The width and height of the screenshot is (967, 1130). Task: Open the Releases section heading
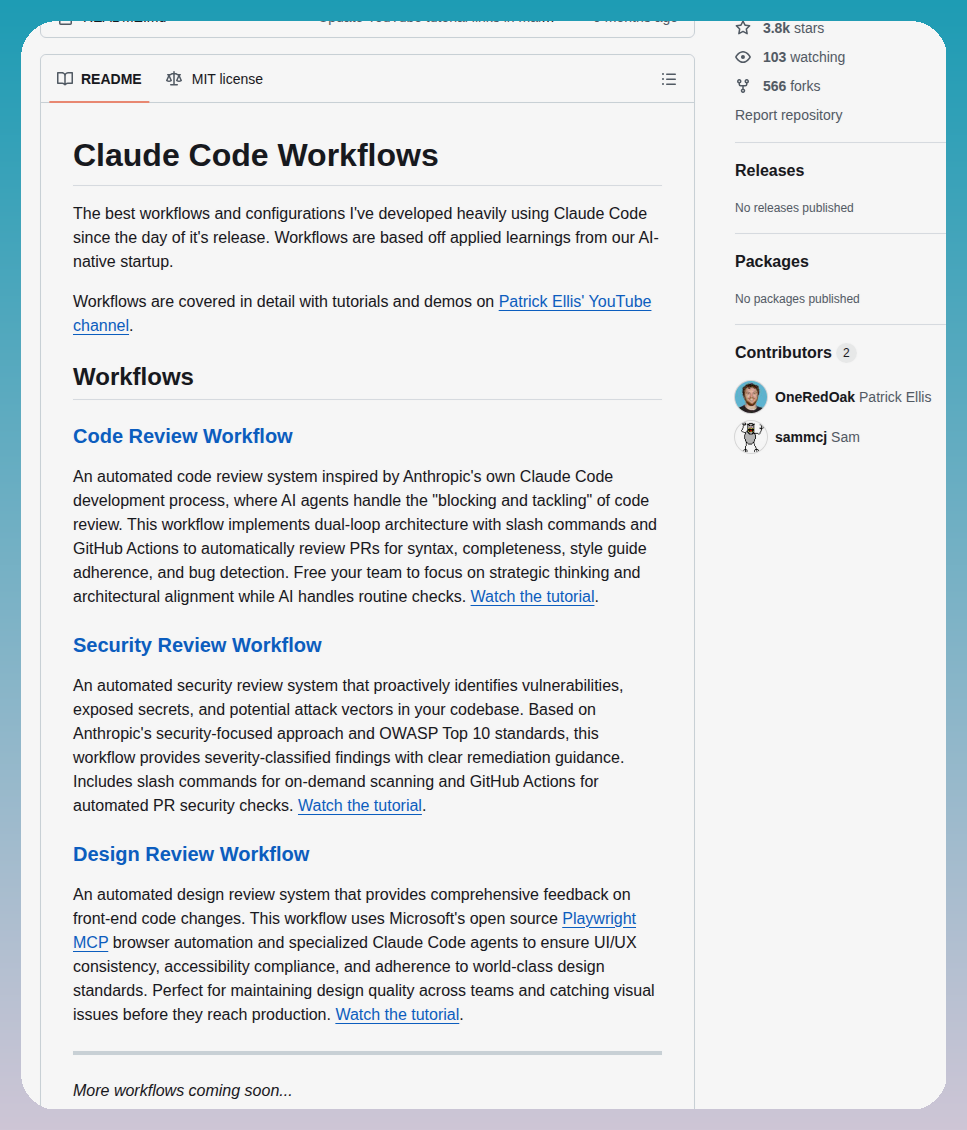(770, 171)
